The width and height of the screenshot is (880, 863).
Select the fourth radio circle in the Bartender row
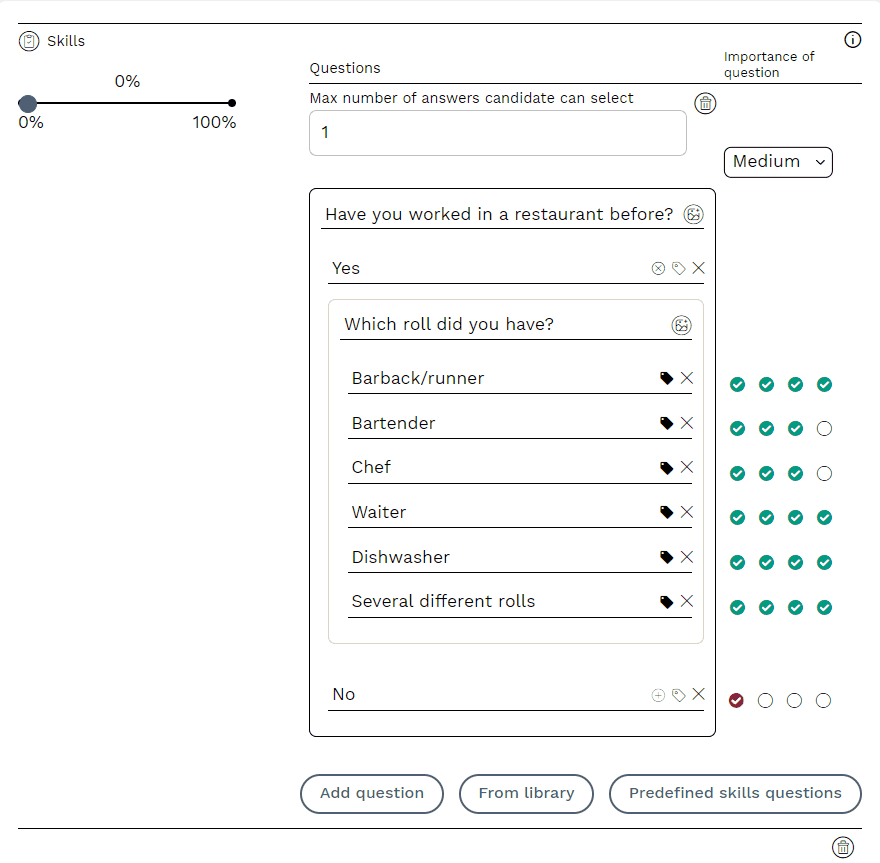tap(824, 429)
